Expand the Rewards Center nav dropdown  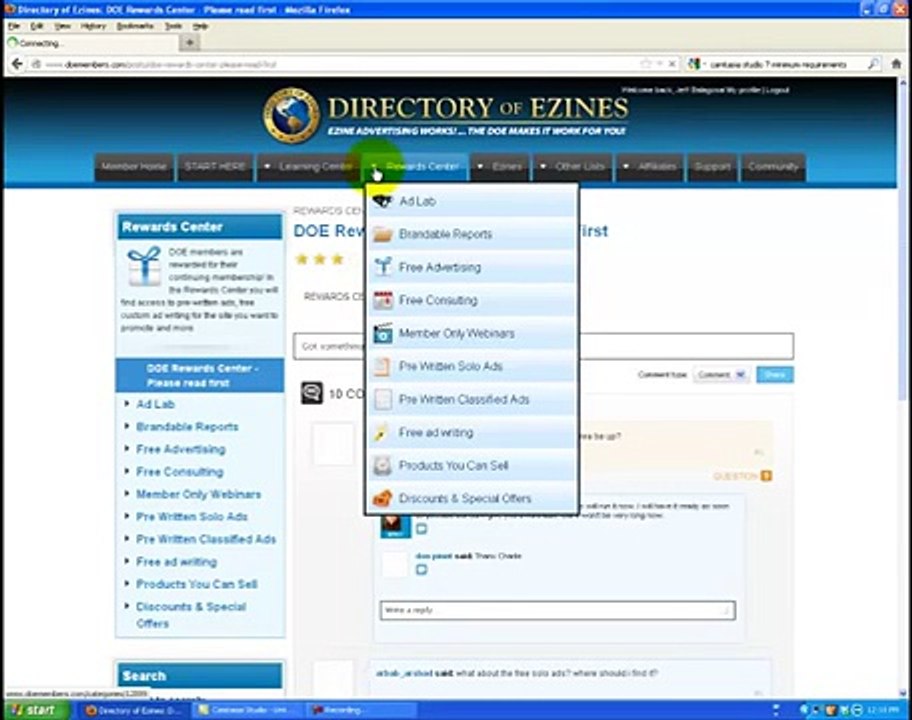click(374, 166)
